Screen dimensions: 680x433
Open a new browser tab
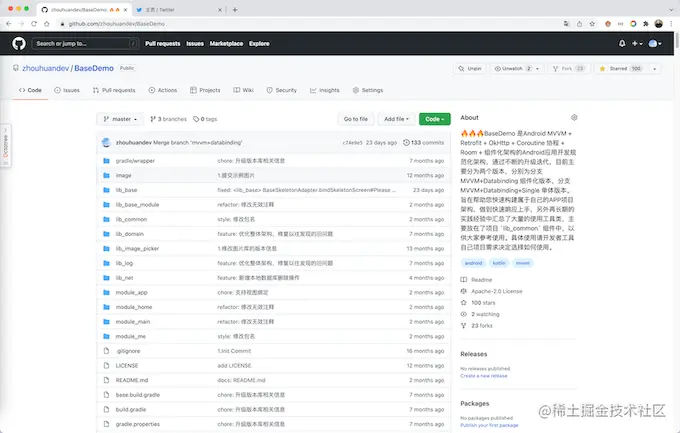pyautogui.click(x=235, y=10)
